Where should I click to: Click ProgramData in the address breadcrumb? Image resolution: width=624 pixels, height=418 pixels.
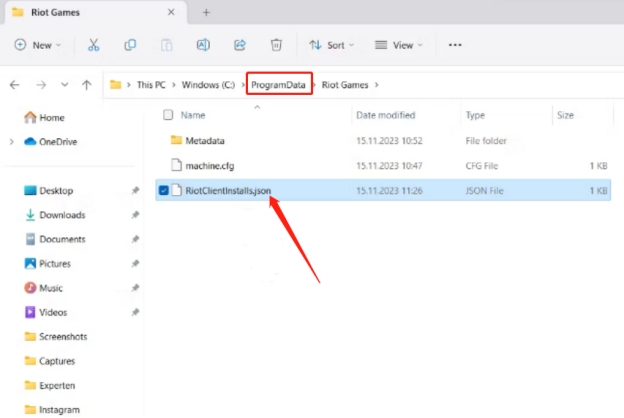coord(280,85)
